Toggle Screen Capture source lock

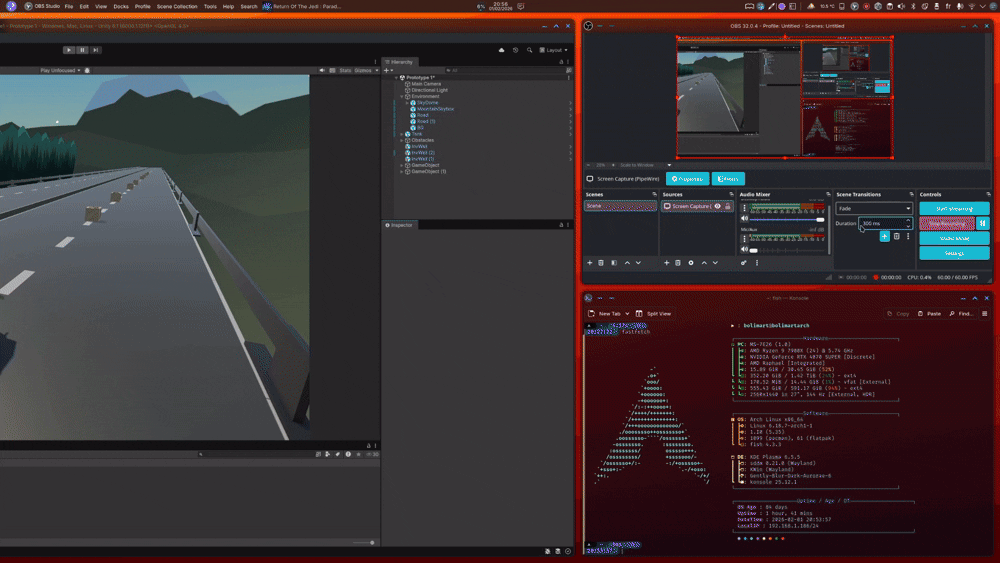pyautogui.click(x=728, y=206)
